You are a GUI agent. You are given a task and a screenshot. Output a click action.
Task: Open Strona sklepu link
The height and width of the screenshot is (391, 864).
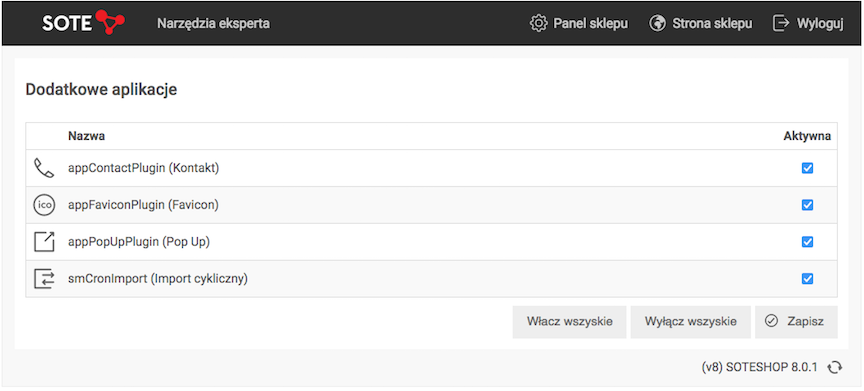(x=712, y=24)
